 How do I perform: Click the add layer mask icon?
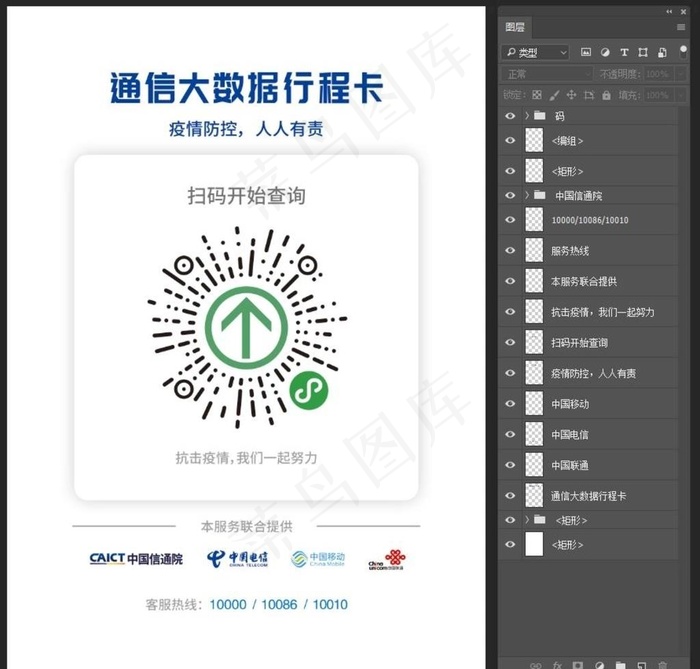tap(578, 665)
